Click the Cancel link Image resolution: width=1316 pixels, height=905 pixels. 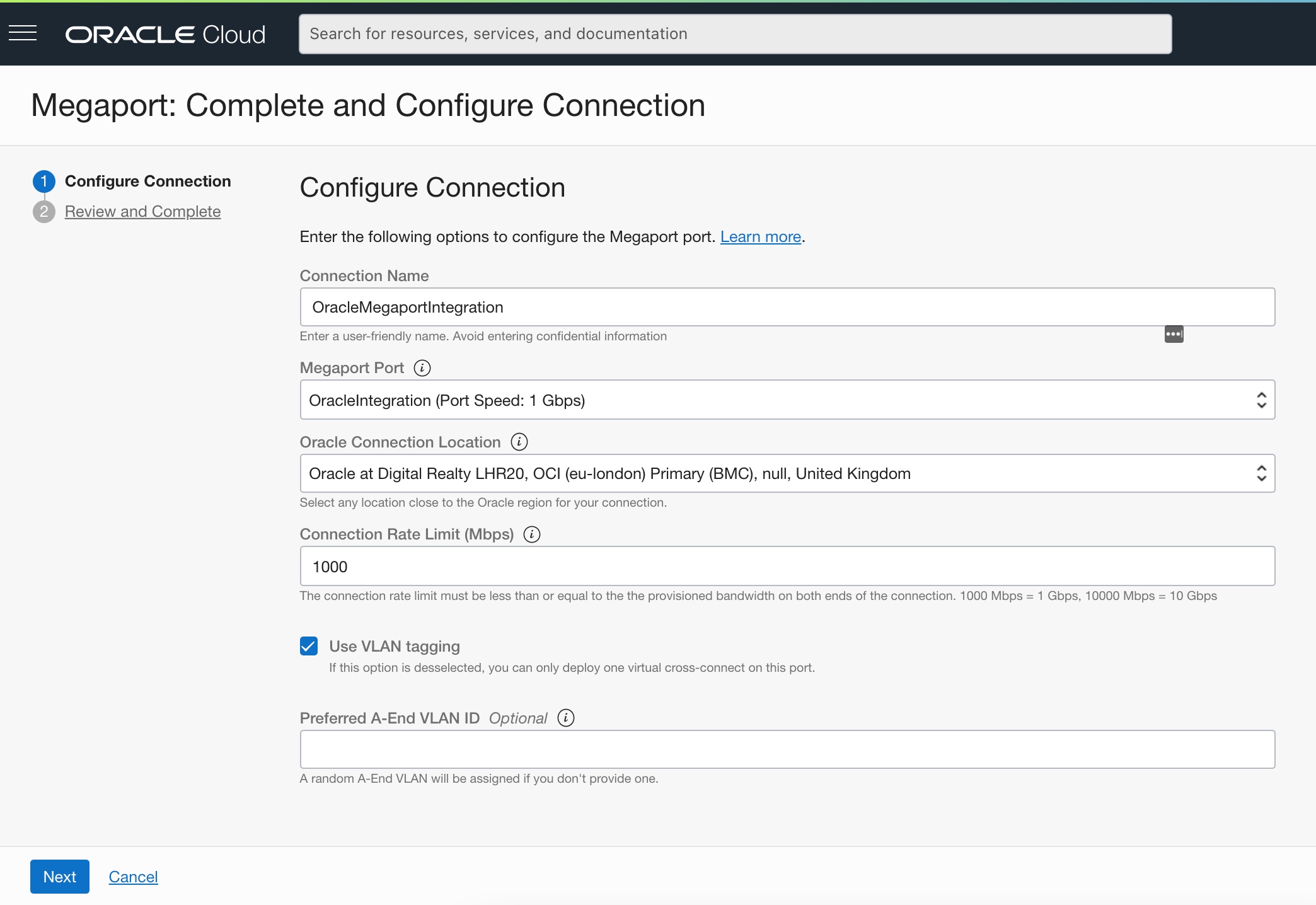(133, 877)
